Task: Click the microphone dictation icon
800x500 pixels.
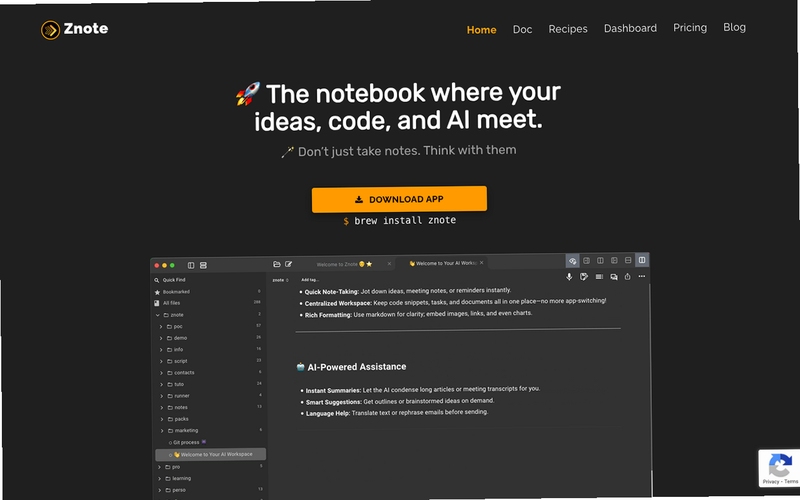Action: pyautogui.click(x=569, y=277)
